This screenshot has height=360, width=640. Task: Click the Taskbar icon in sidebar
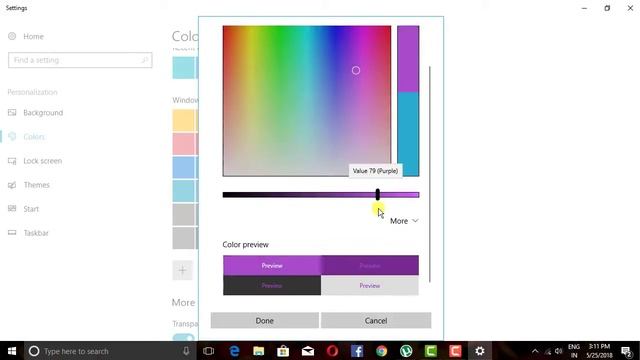click(12, 233)
